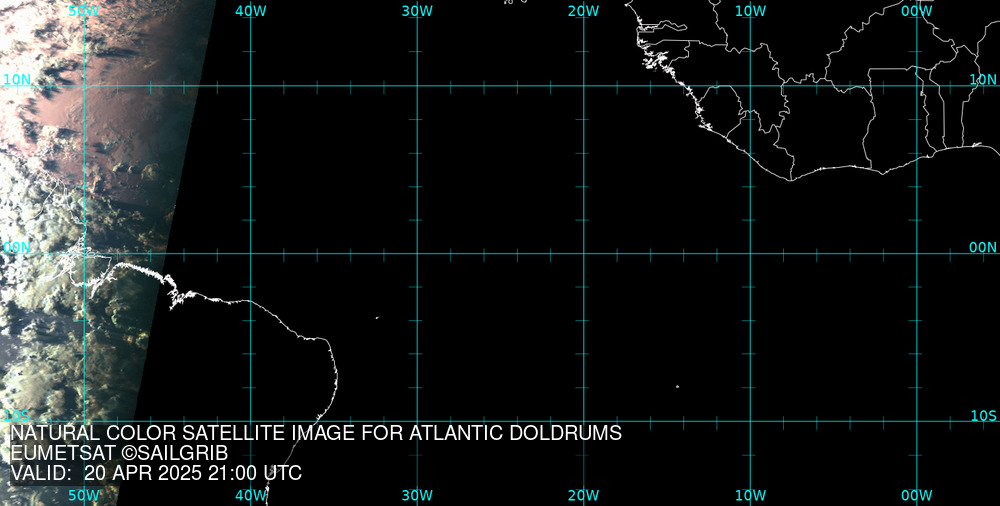
Task: Click the 10W label along the top edge
Action: tap(751, 11)
